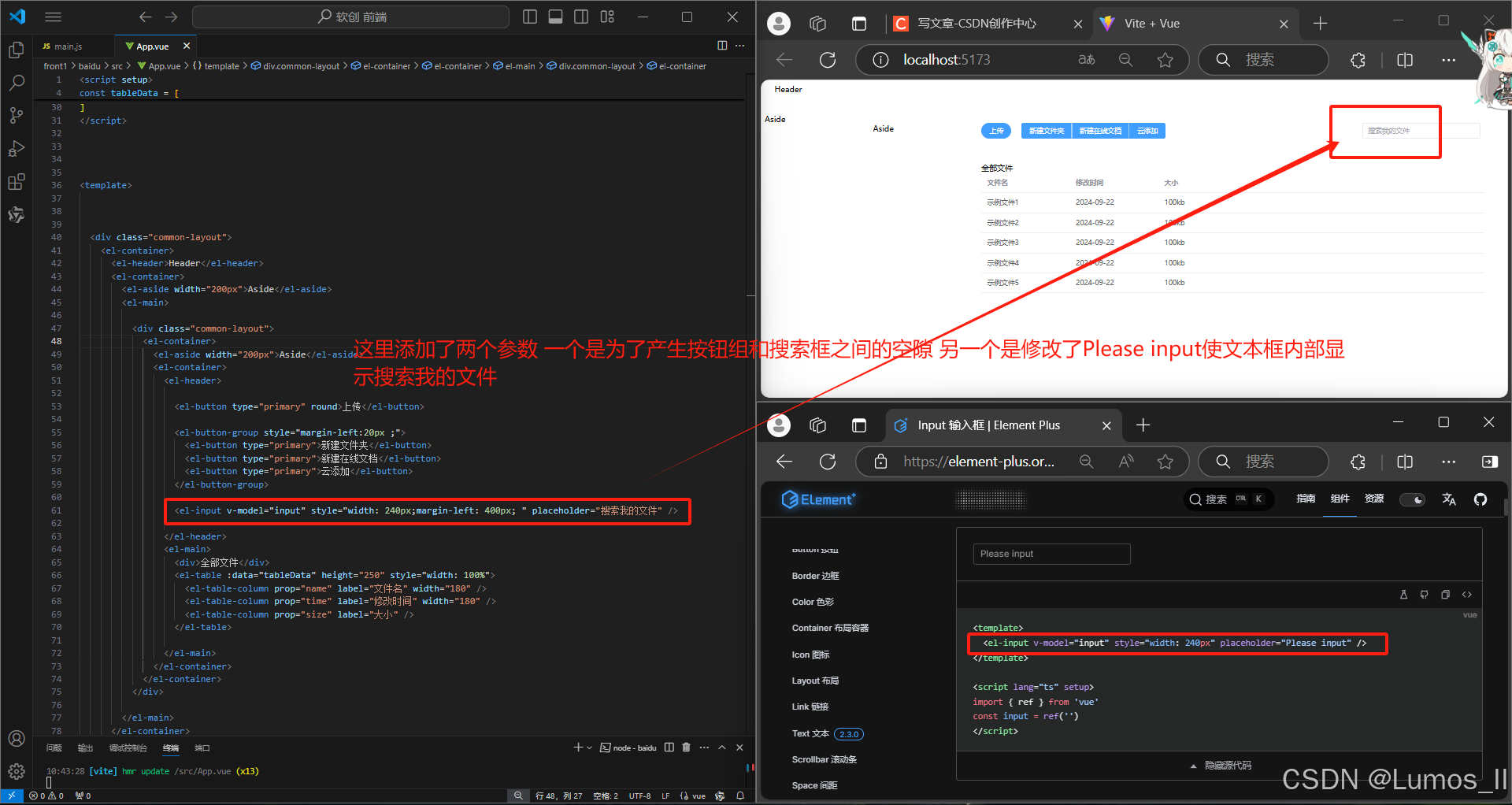The width and height of the screenshot is (1512, 805).
Task: Open split screen icon in Element Plus browser window
Action: 1405,462
